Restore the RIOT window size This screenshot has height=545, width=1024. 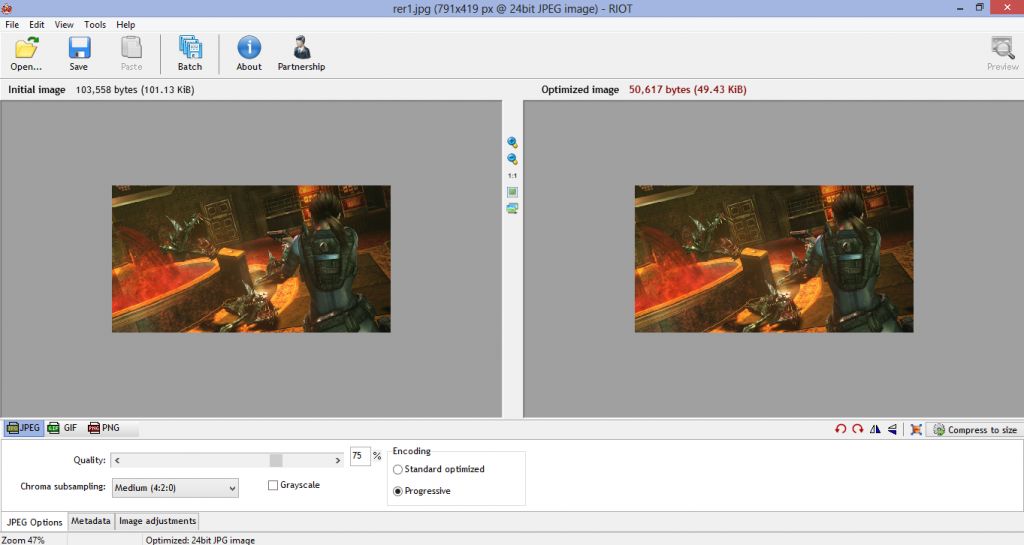pyautogui.click(x=979, y=8)
